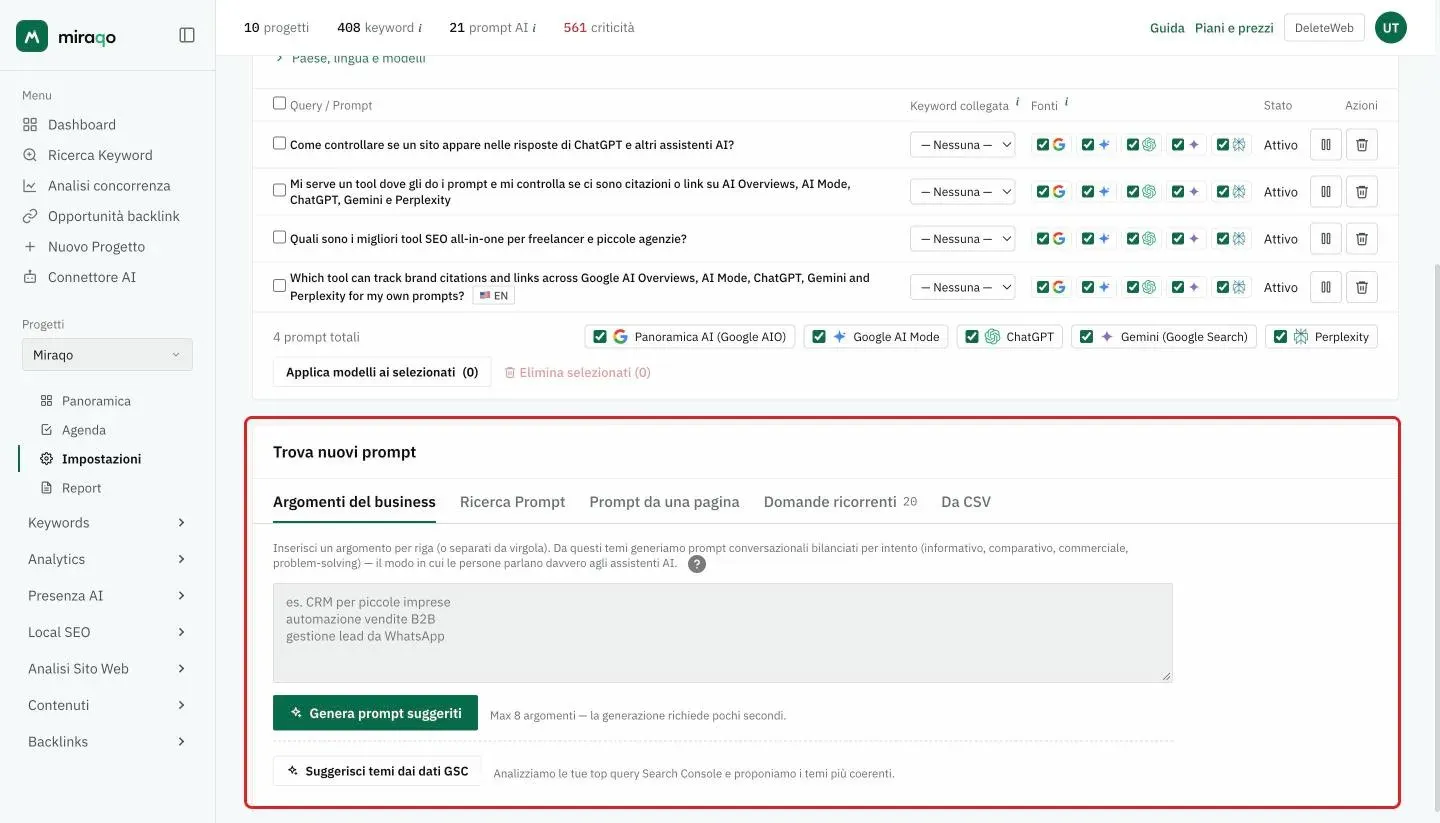
Task: Focus the business topics text area
Action: tap(722, 633)
